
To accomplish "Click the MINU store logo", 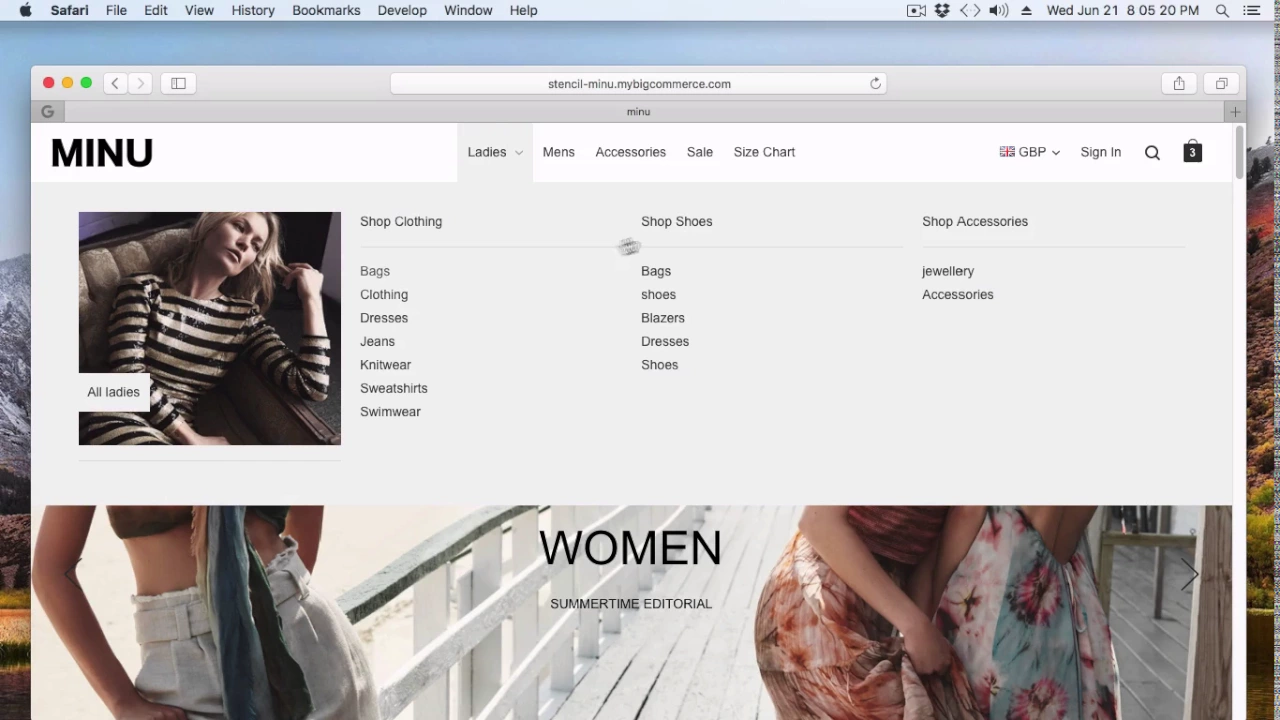I will coord(102,153).
